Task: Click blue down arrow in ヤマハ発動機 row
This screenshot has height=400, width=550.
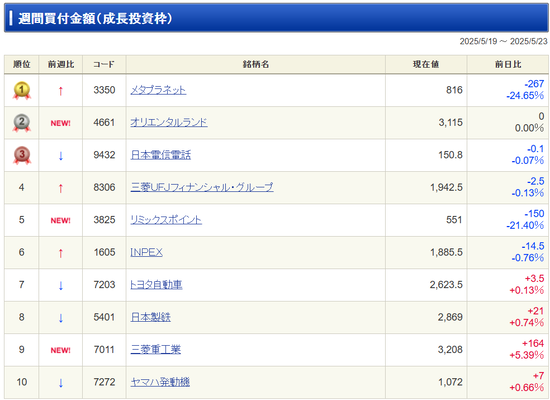Action: coord(61,382)
